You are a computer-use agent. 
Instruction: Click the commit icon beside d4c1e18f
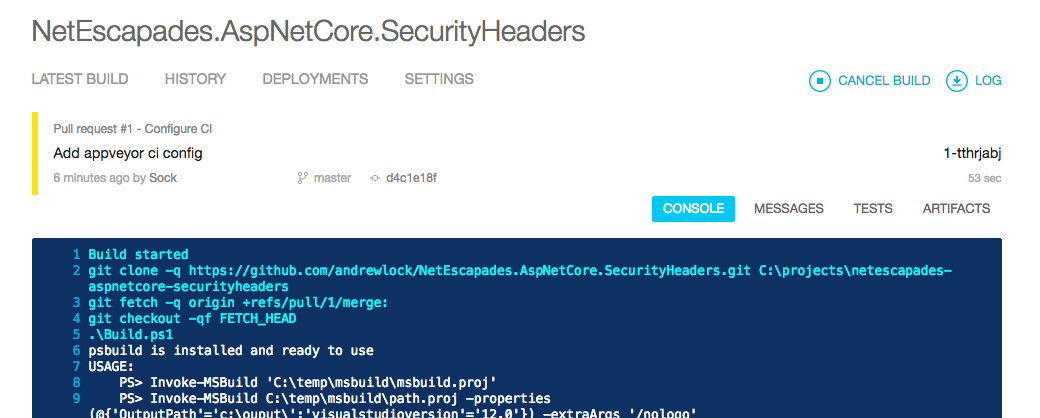click(x=375, y=178)
